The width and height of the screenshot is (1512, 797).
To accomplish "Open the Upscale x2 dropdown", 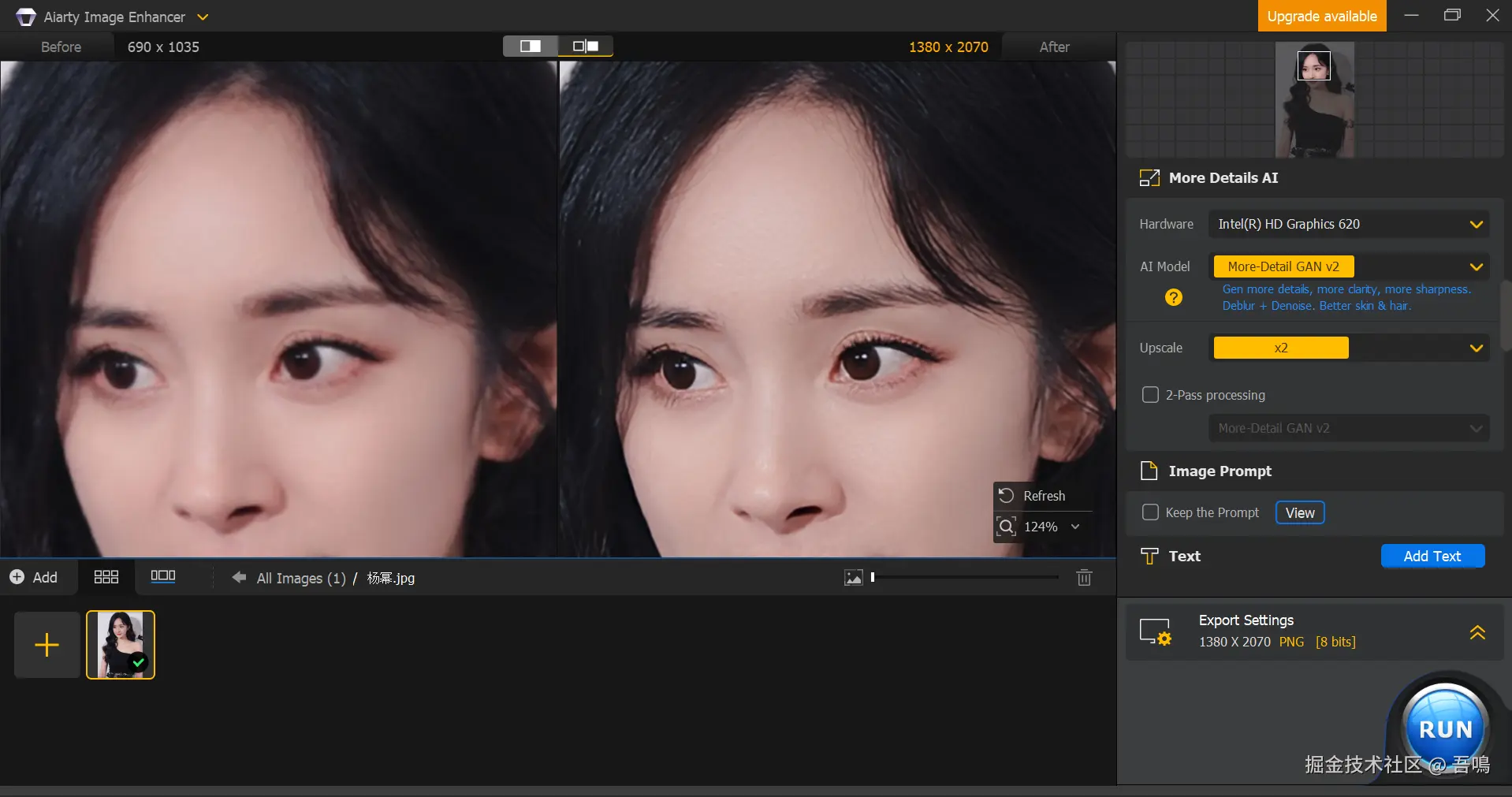I will [x=1349, y=348].
